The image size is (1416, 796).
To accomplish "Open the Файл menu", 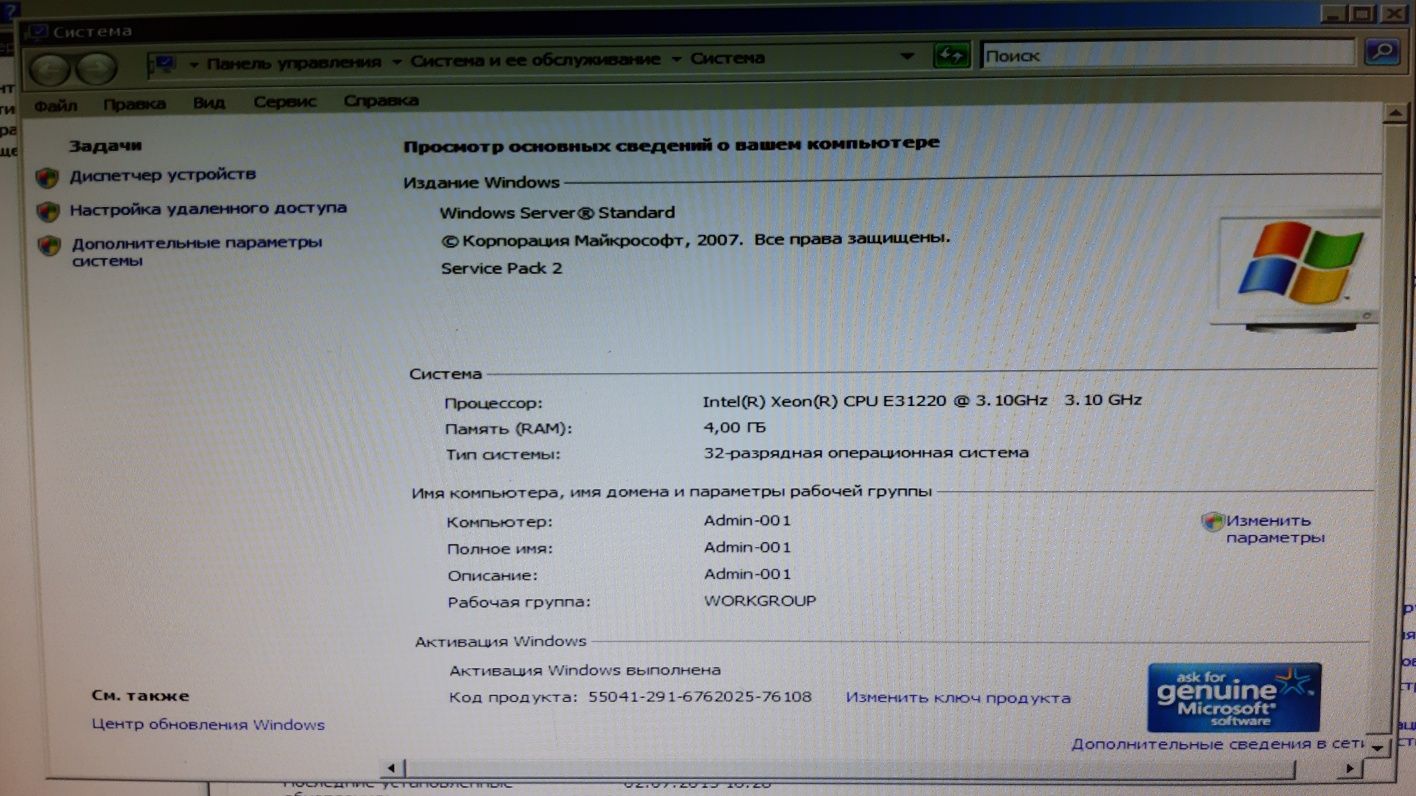I will click(55, 105).
